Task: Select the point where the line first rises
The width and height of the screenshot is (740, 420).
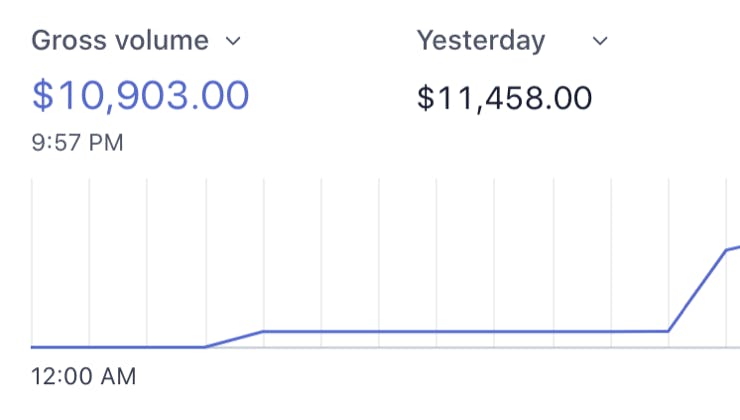Action: pos(205,347)
